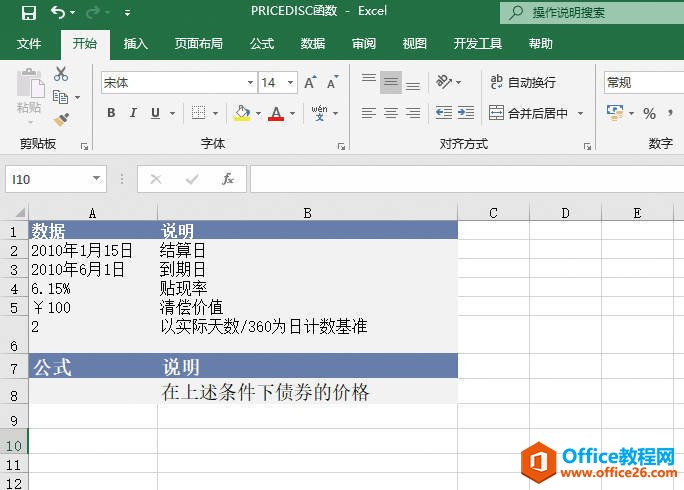Image resolution: width=684 pixels, height=490 pixels.
Task: Switch to the 视图 tab
Action: click(414, 44)
